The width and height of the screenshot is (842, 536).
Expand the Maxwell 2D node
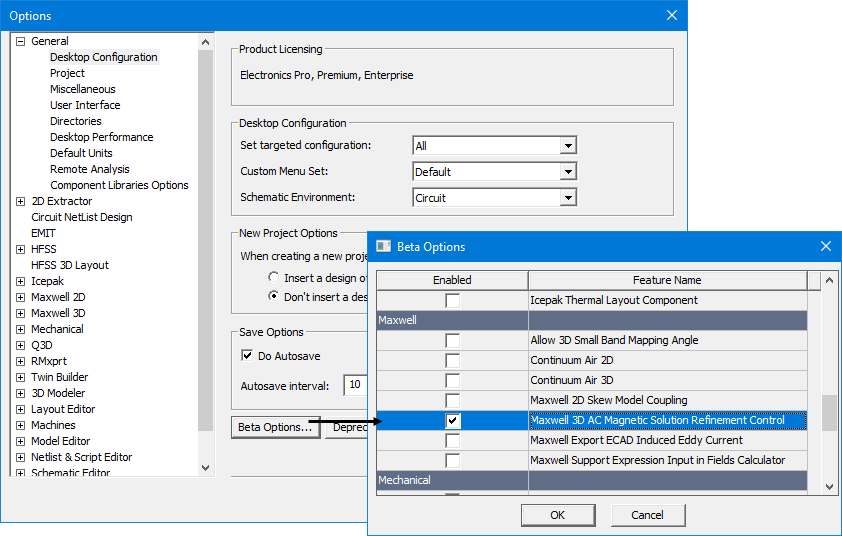[20, 298]
